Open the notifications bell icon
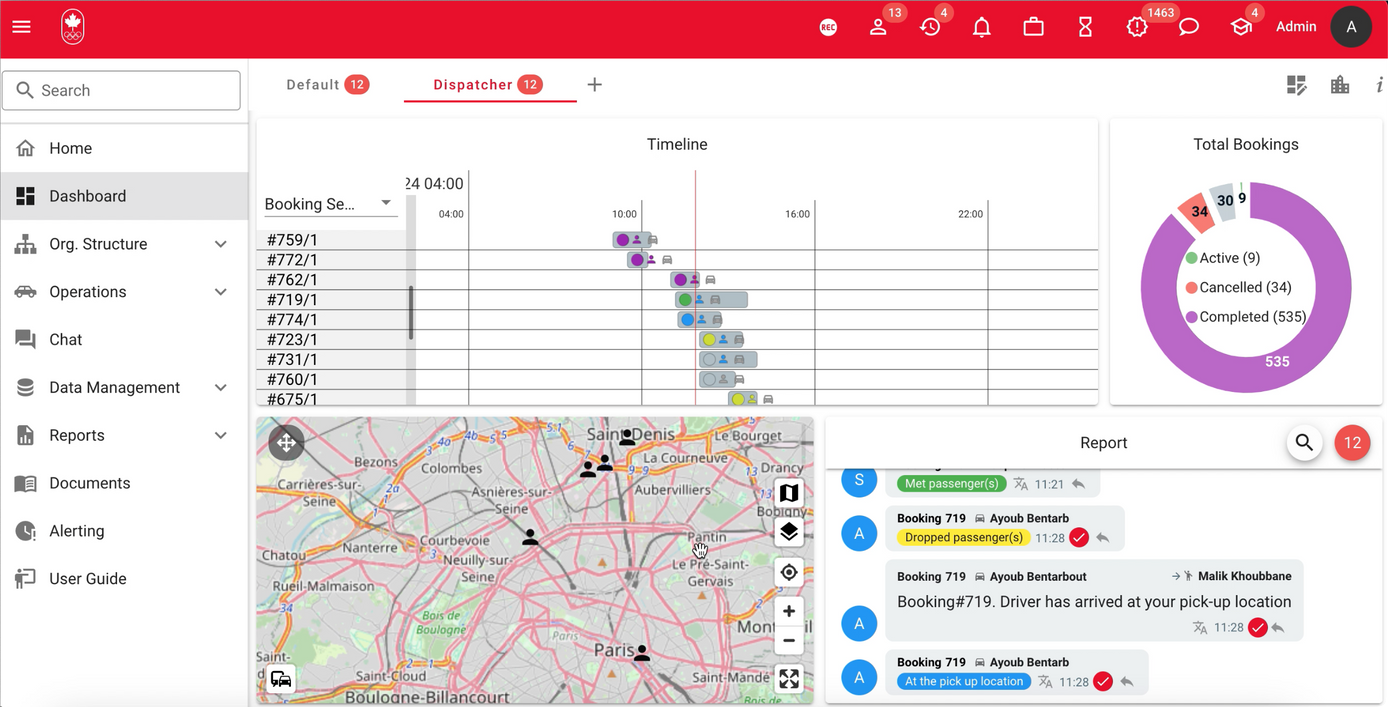Image resolution: width=1388 pixels, height=707 pixels. [982, 28]
